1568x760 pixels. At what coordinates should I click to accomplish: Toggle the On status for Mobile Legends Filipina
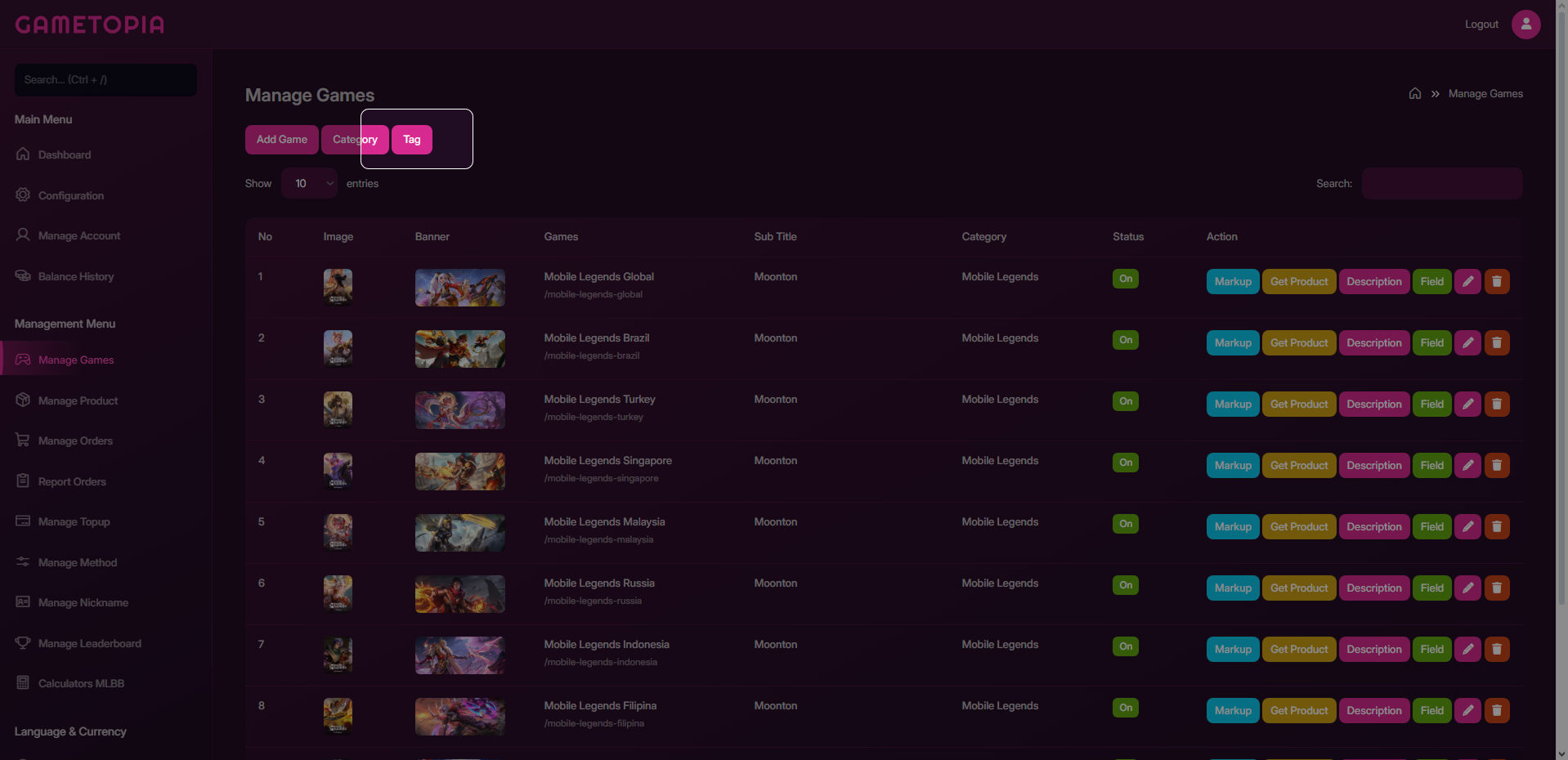[x=1126, y=708]
